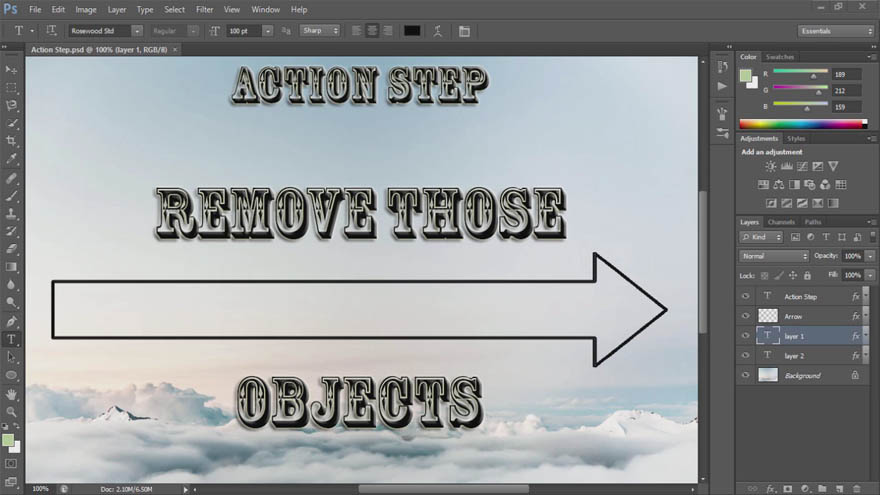
Task: Toggle text orientation in options bar
Action: click(x=51, y=30)
